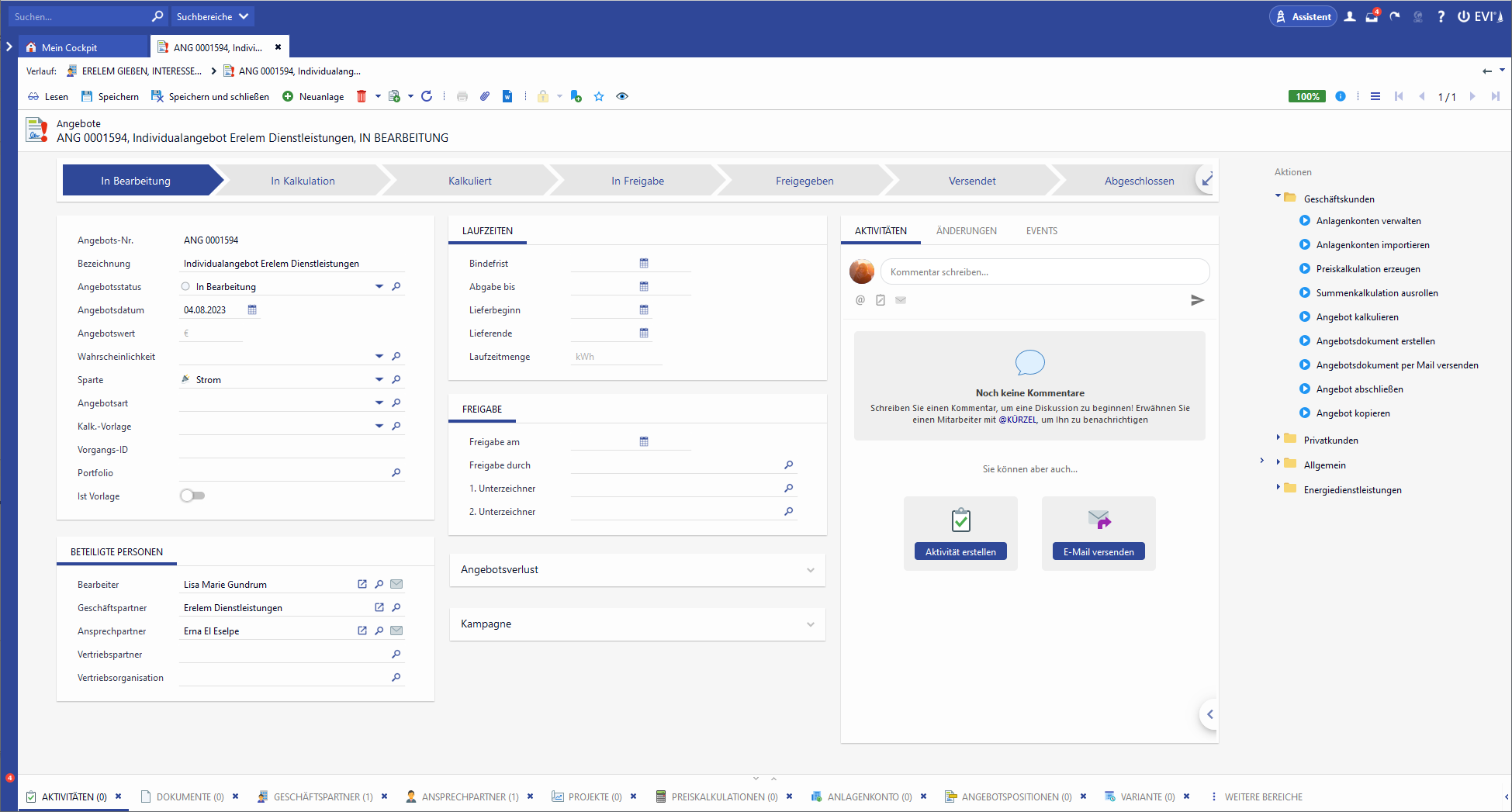Click the Aktivität erstellen button
1512x812 pixels.
[960, 551]
